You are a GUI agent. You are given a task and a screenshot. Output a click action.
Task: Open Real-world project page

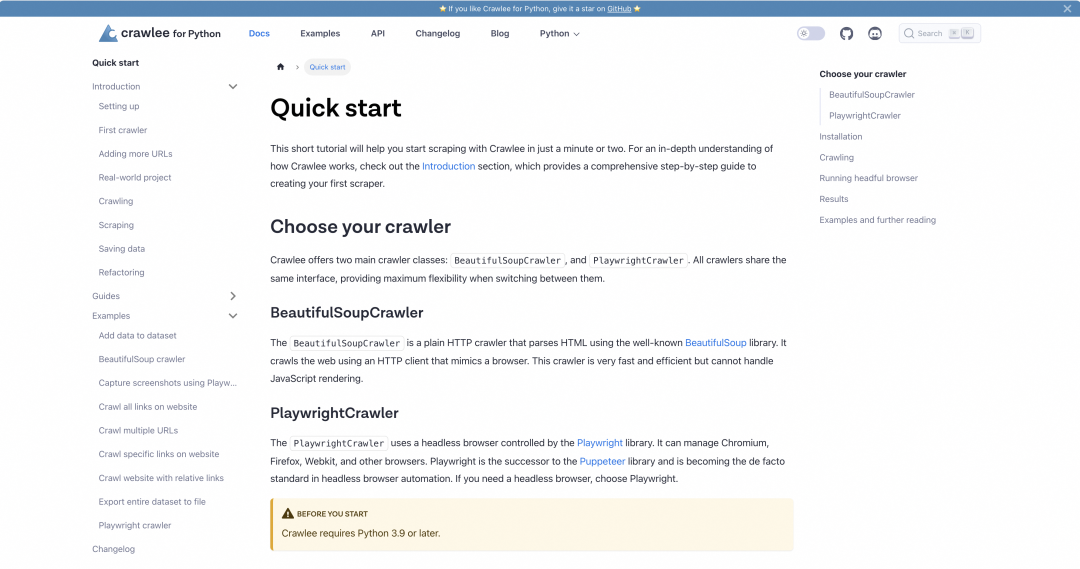[x=135, y=178]
